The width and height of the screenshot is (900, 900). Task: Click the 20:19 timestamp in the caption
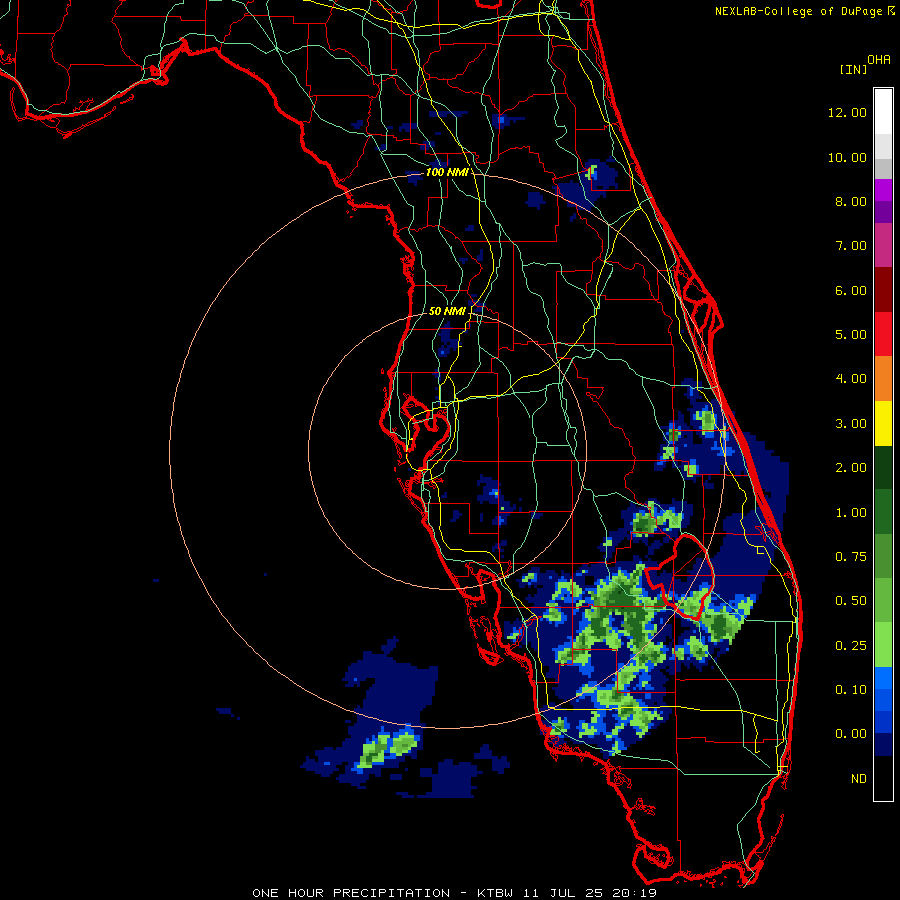pos(634,893)
